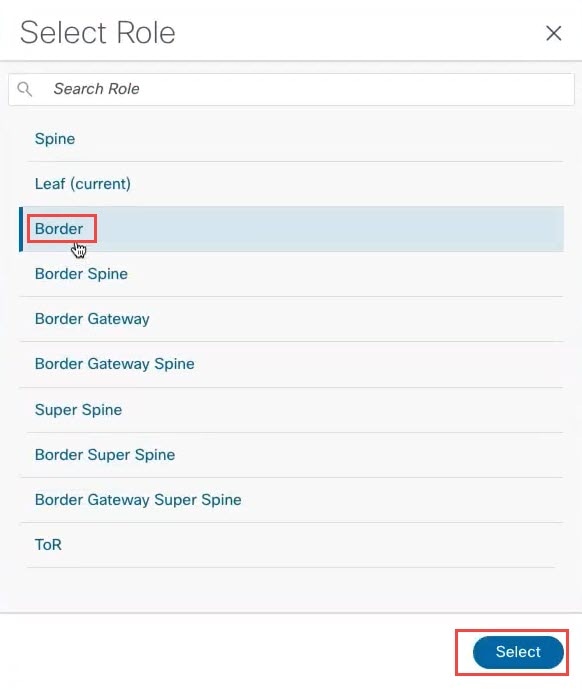The width and height of the screenshot is (582, 690).
Task: Click the blank footer left of Select
Action: tap(227, 652)
